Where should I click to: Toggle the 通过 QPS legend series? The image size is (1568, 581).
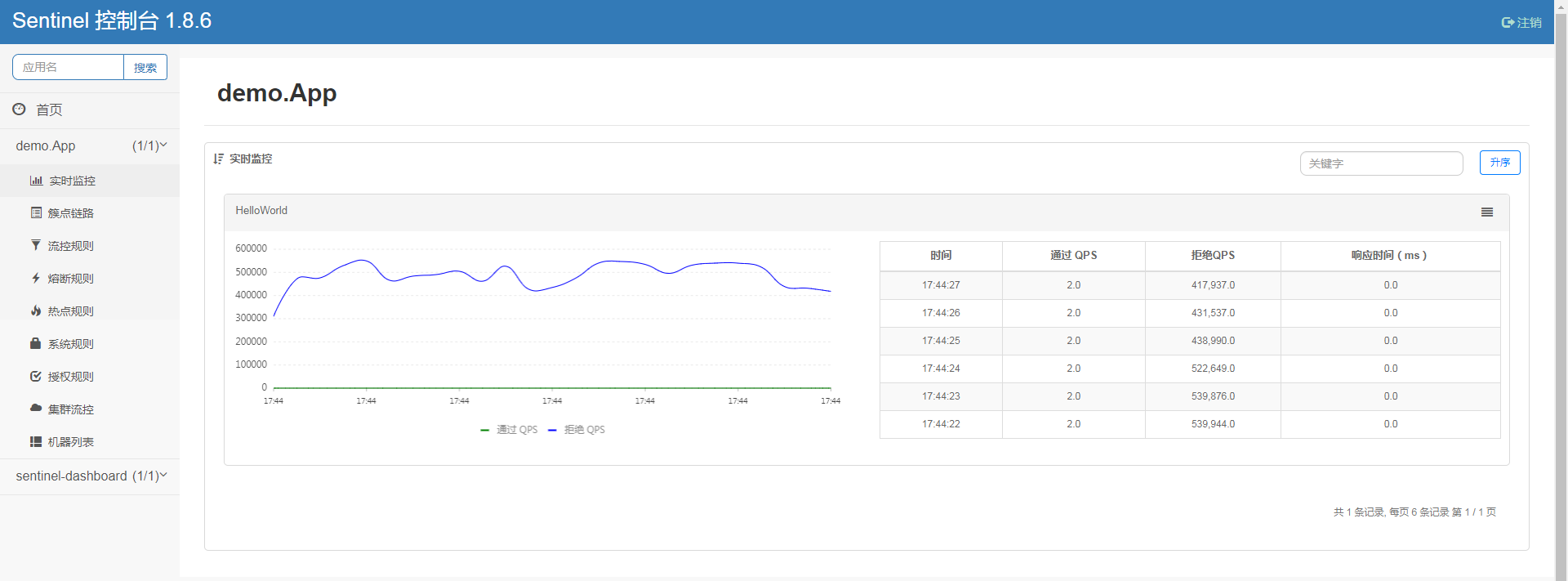pos(510,430)
